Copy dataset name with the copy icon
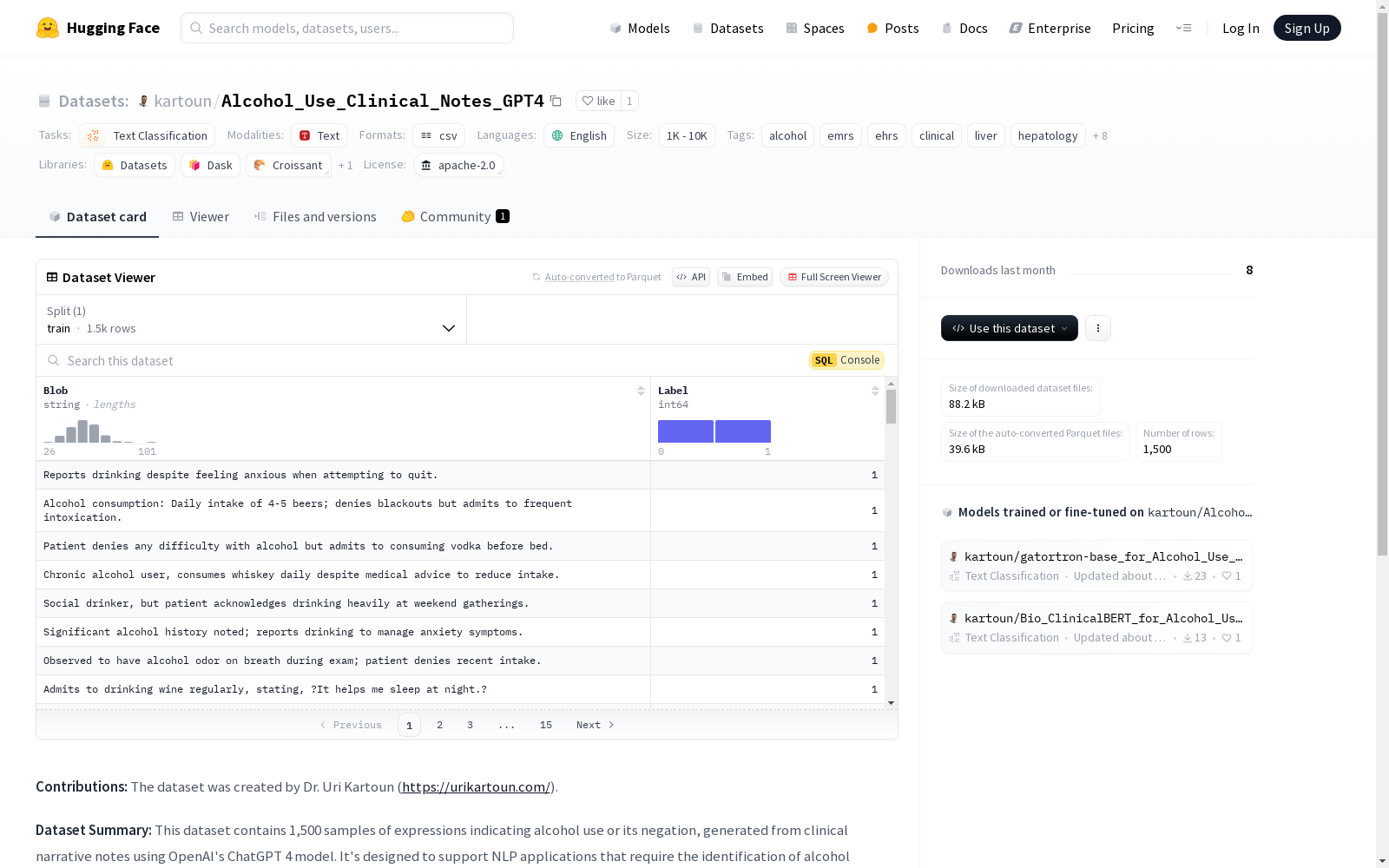1389x868 pixels. [x=556, y=102]
